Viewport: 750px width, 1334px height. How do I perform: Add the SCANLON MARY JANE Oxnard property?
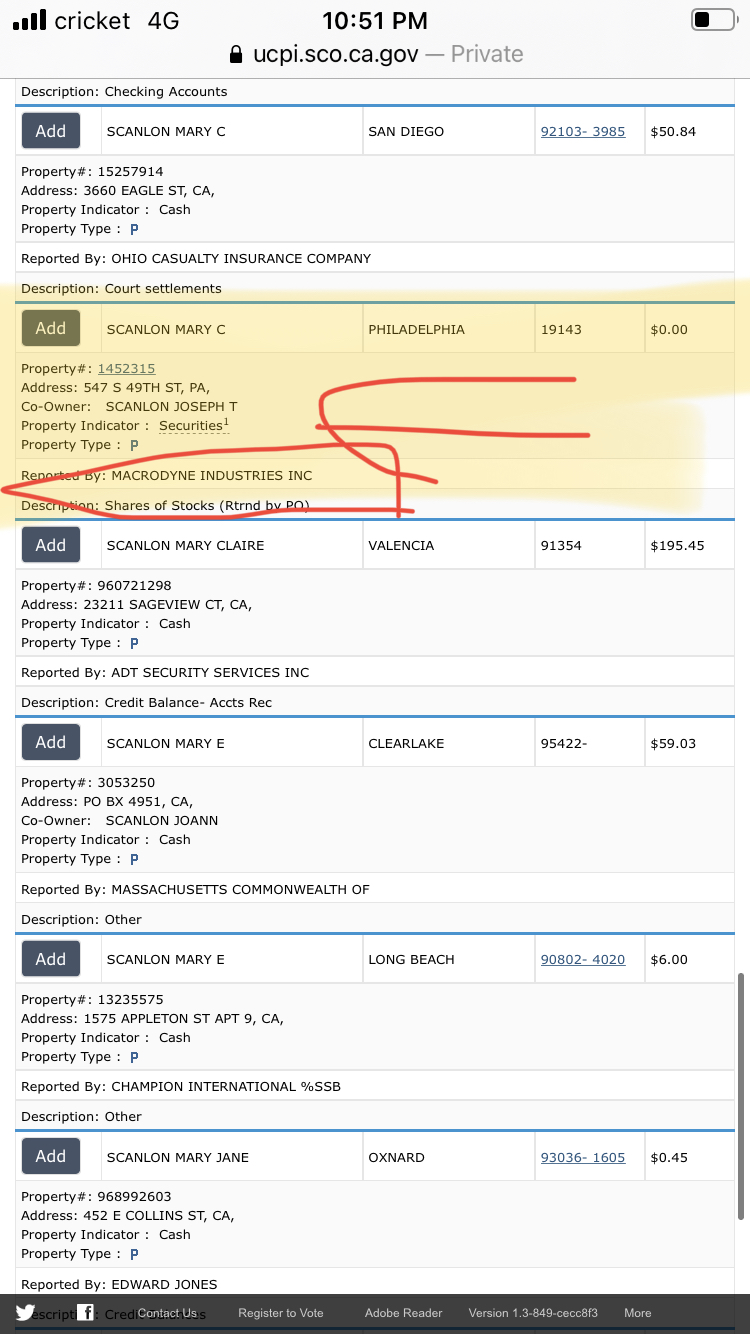click(51, 1156)
